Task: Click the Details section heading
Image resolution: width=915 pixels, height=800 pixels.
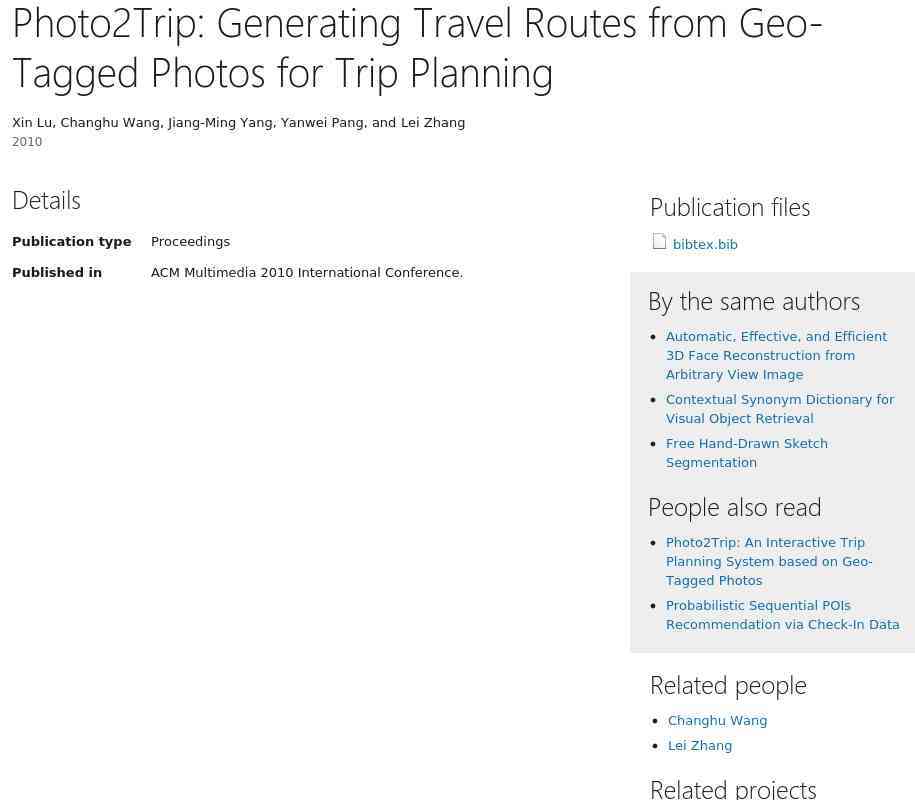Action: (46, 200)
